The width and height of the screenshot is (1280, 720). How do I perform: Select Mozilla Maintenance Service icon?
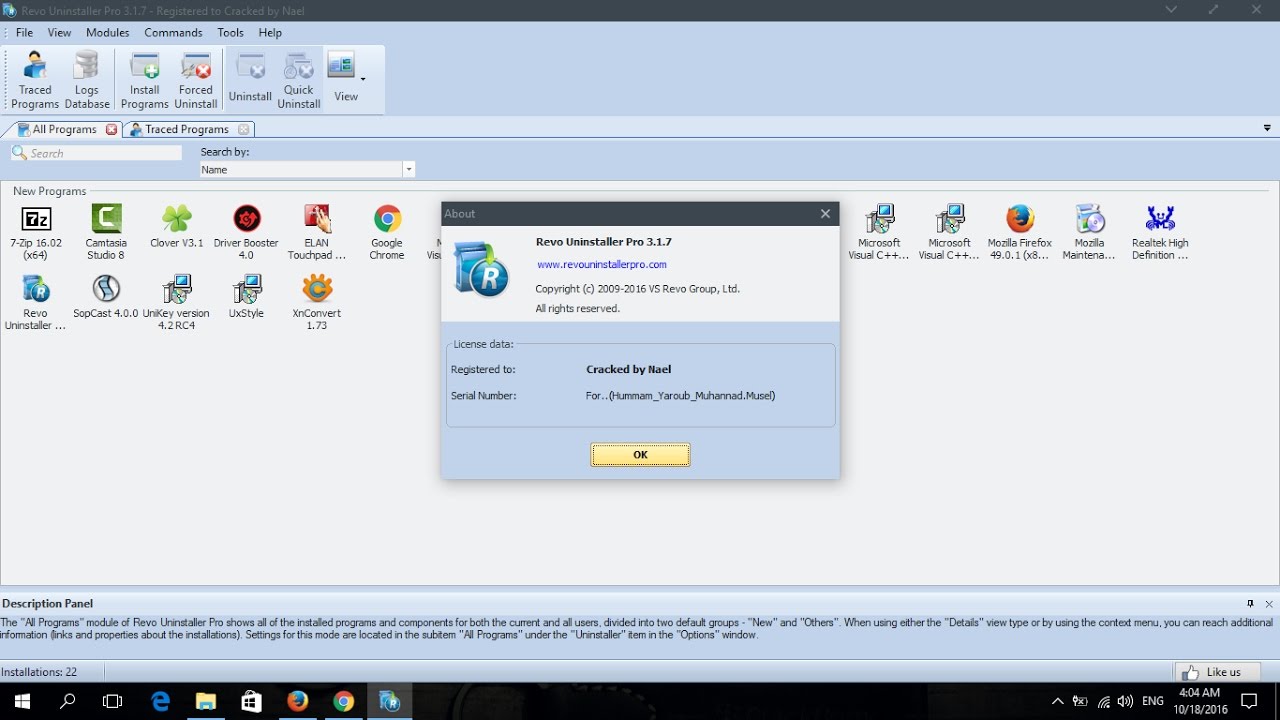point(1089,233)
